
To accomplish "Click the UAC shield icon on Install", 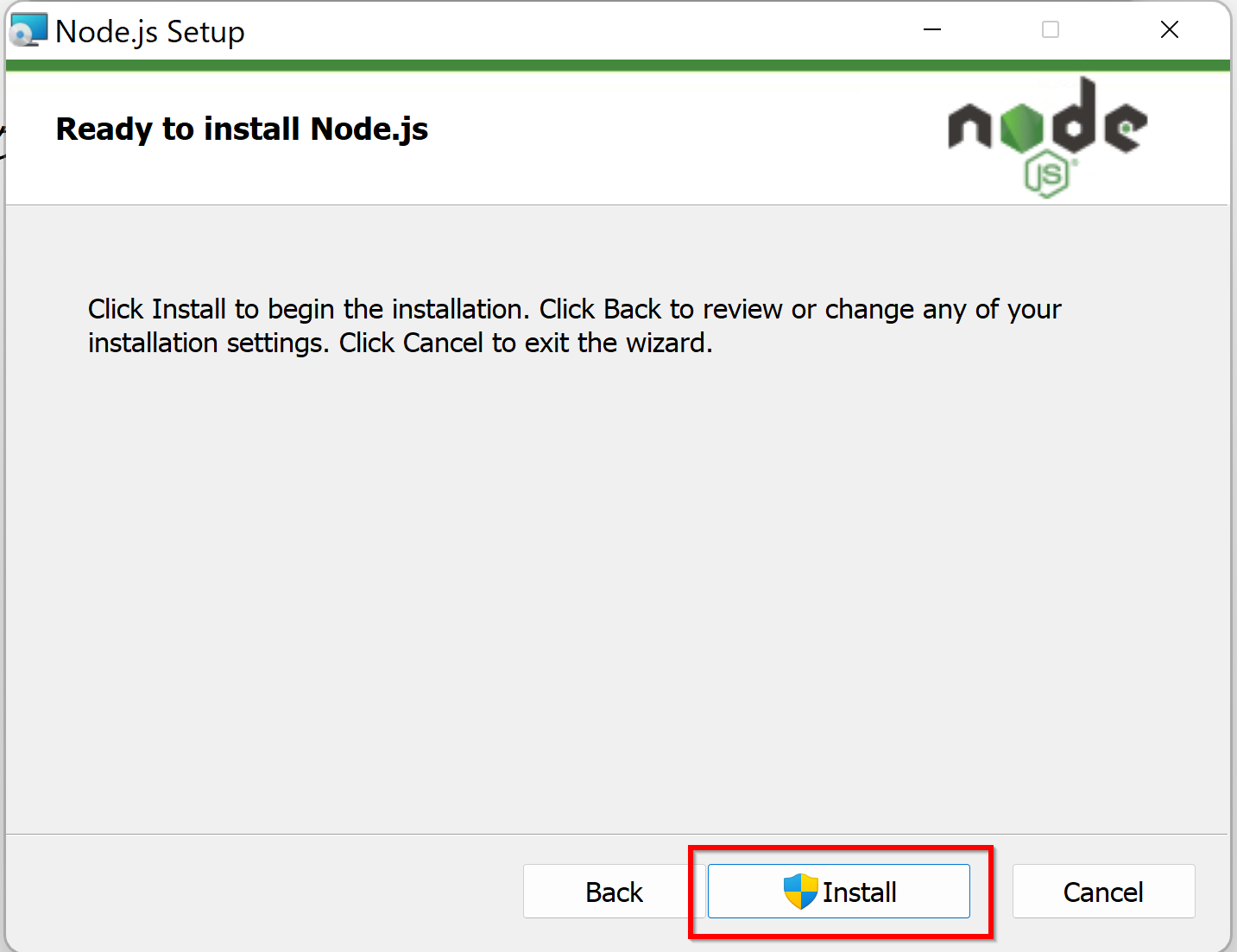I will tap(800, 891).
